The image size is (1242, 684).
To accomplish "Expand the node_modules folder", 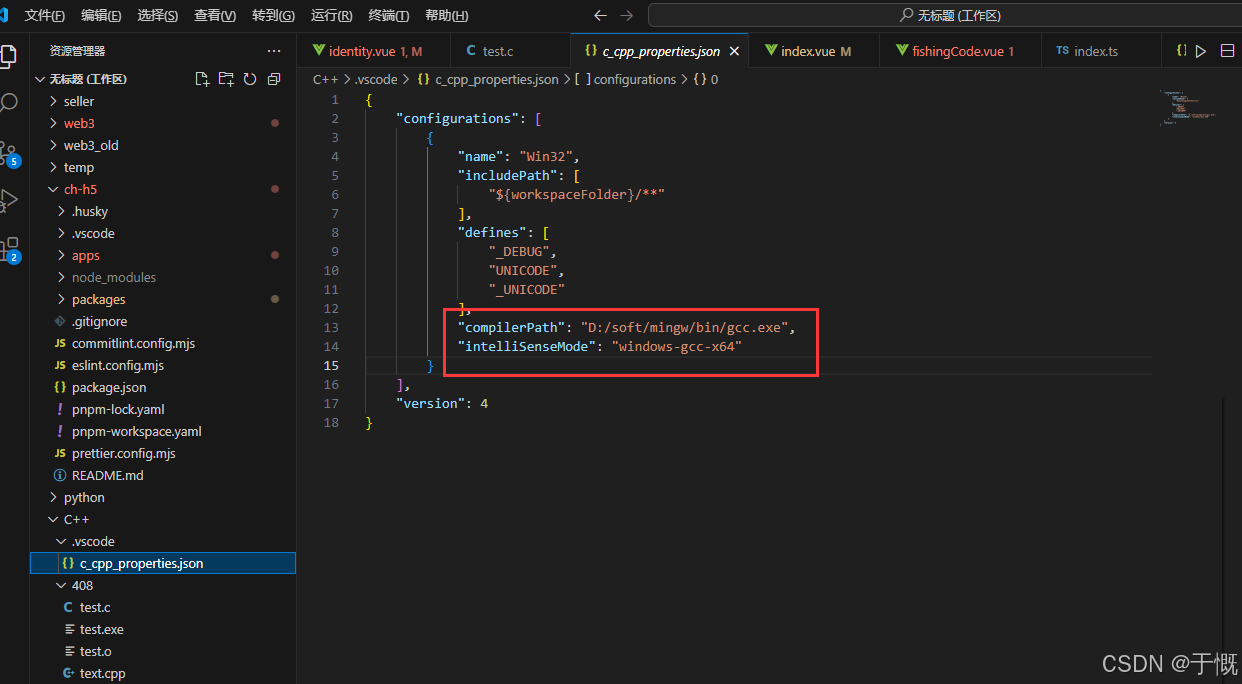I will 113,277.
